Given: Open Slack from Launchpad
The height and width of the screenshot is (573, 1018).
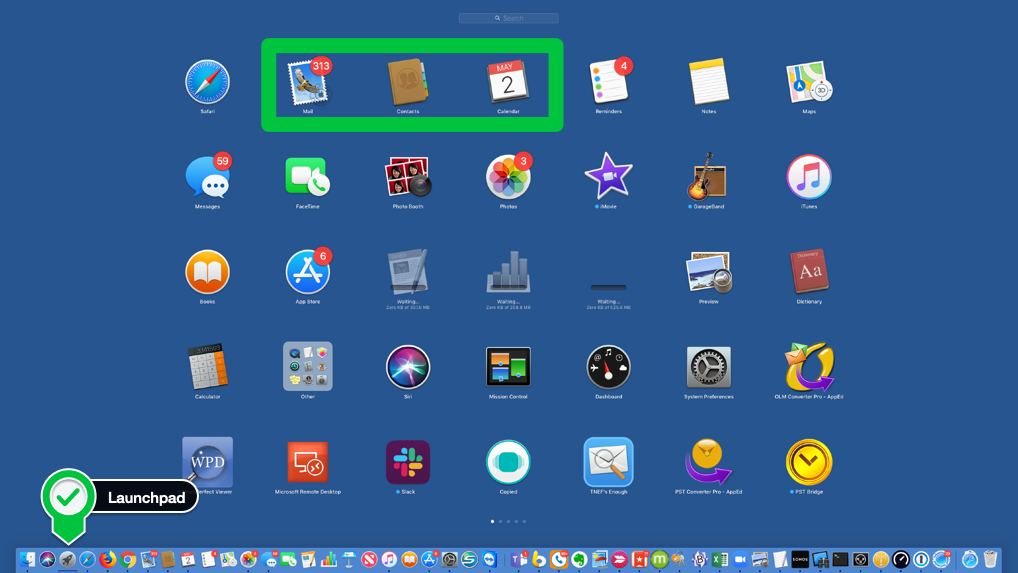Looking at the screenshot, I should point(408,462).
